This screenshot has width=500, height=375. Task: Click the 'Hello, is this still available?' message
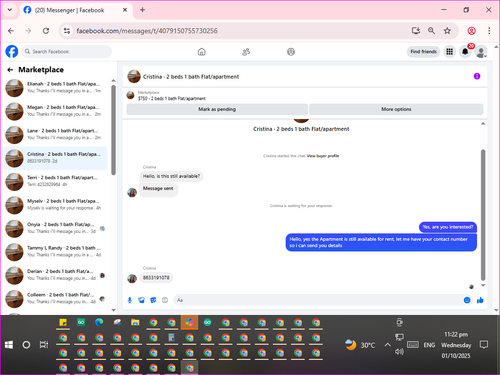(171, 176)
